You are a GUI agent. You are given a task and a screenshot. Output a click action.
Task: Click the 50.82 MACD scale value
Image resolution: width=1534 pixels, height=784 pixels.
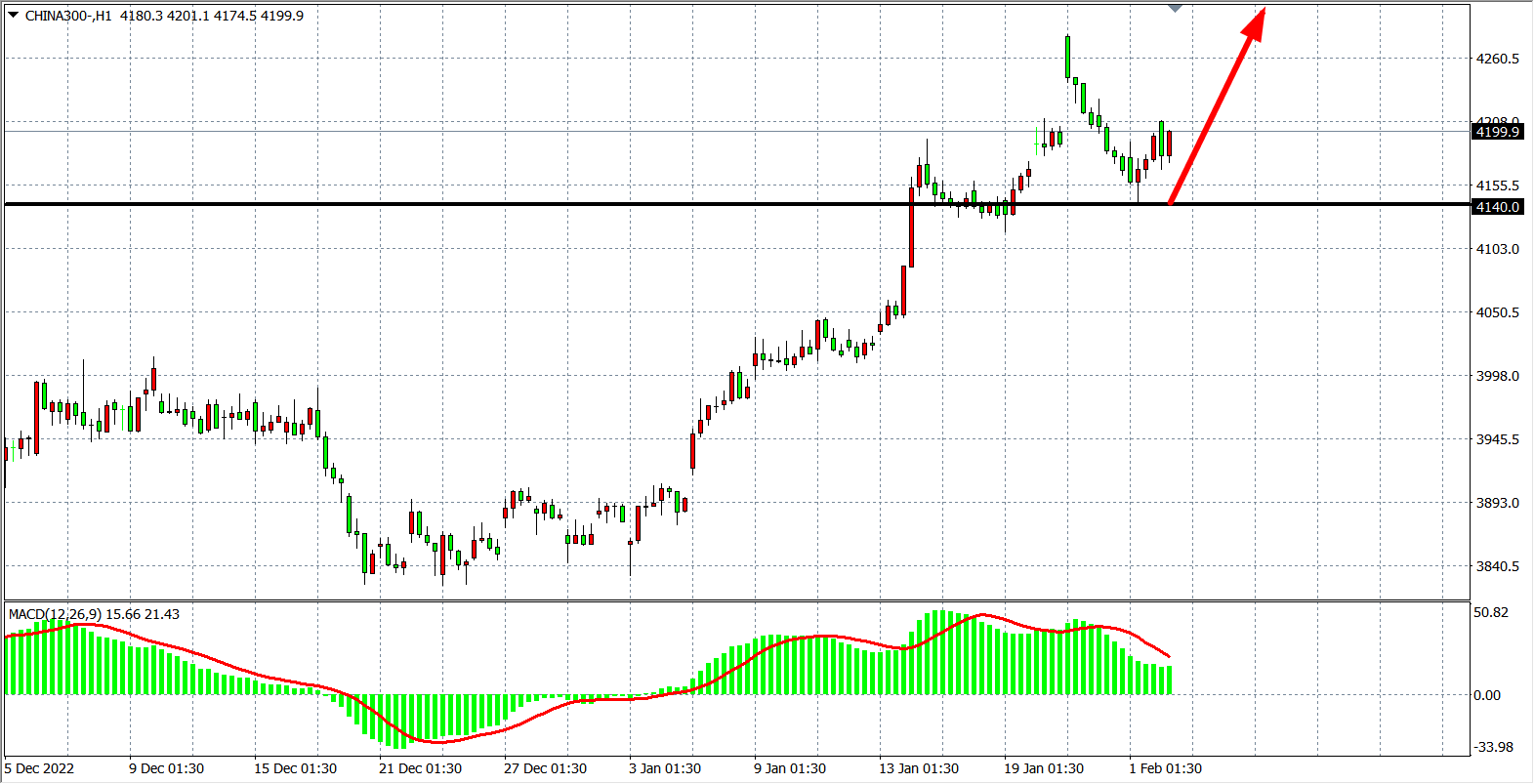(x=1491, y=612)
